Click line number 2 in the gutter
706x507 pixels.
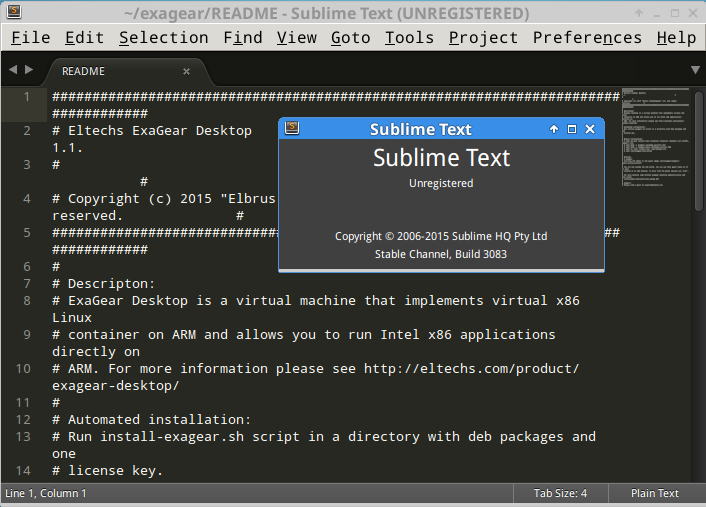tap(27, 131)
